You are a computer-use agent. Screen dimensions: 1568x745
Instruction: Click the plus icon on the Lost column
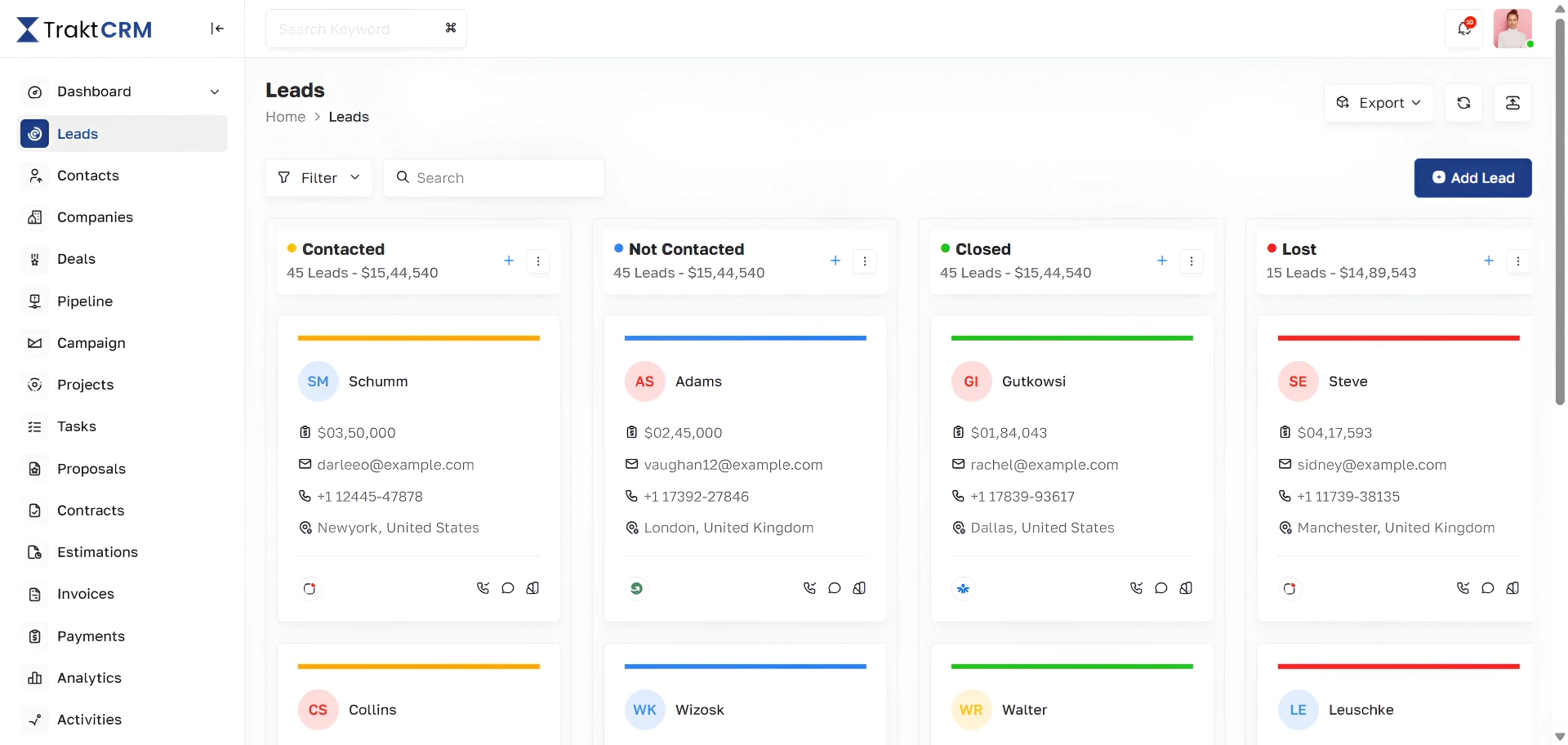[x=1488, y=261]
